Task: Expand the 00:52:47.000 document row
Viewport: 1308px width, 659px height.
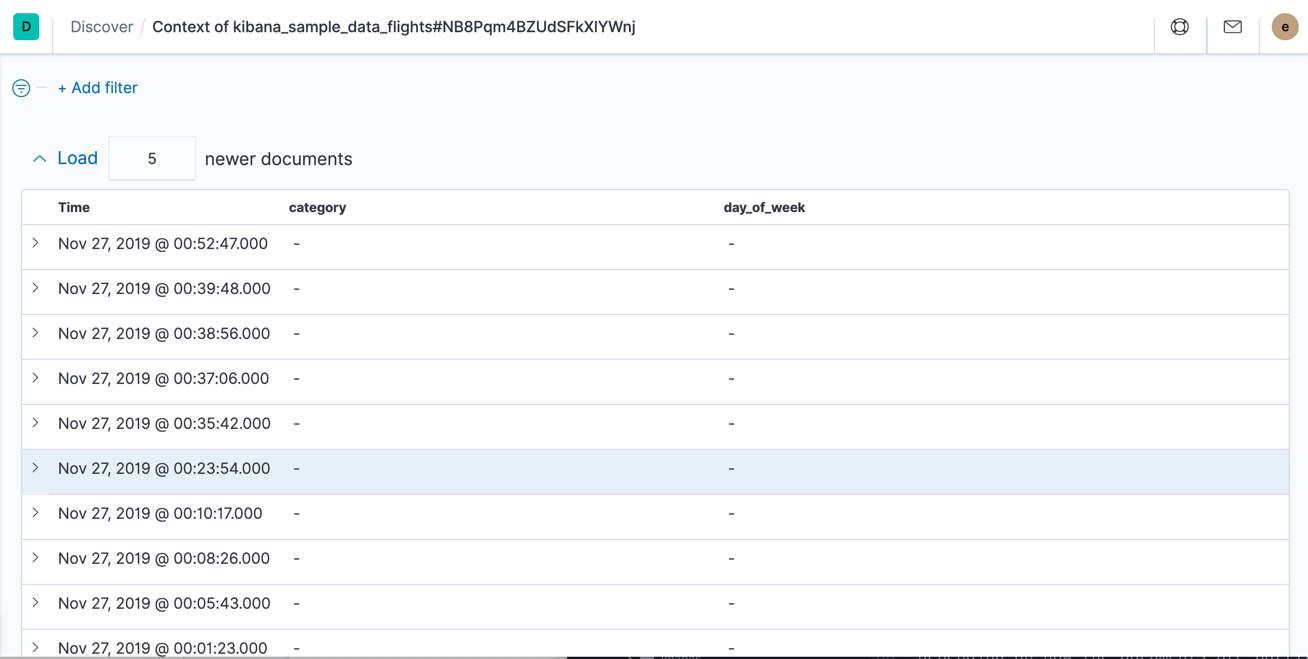Action: coord(36,243)
